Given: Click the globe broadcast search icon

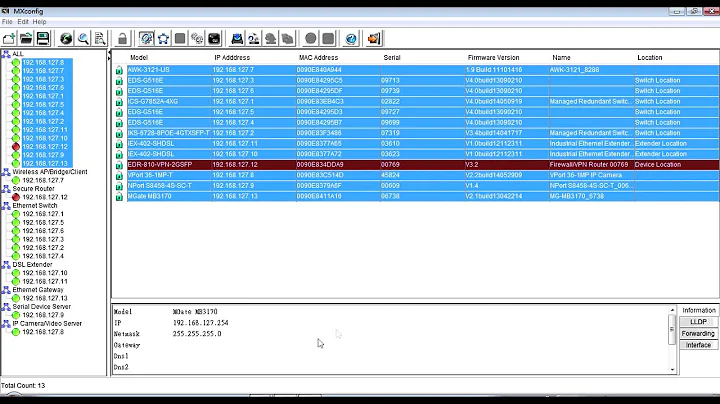Looking at the screenshot, I should [x=66, y=39].
